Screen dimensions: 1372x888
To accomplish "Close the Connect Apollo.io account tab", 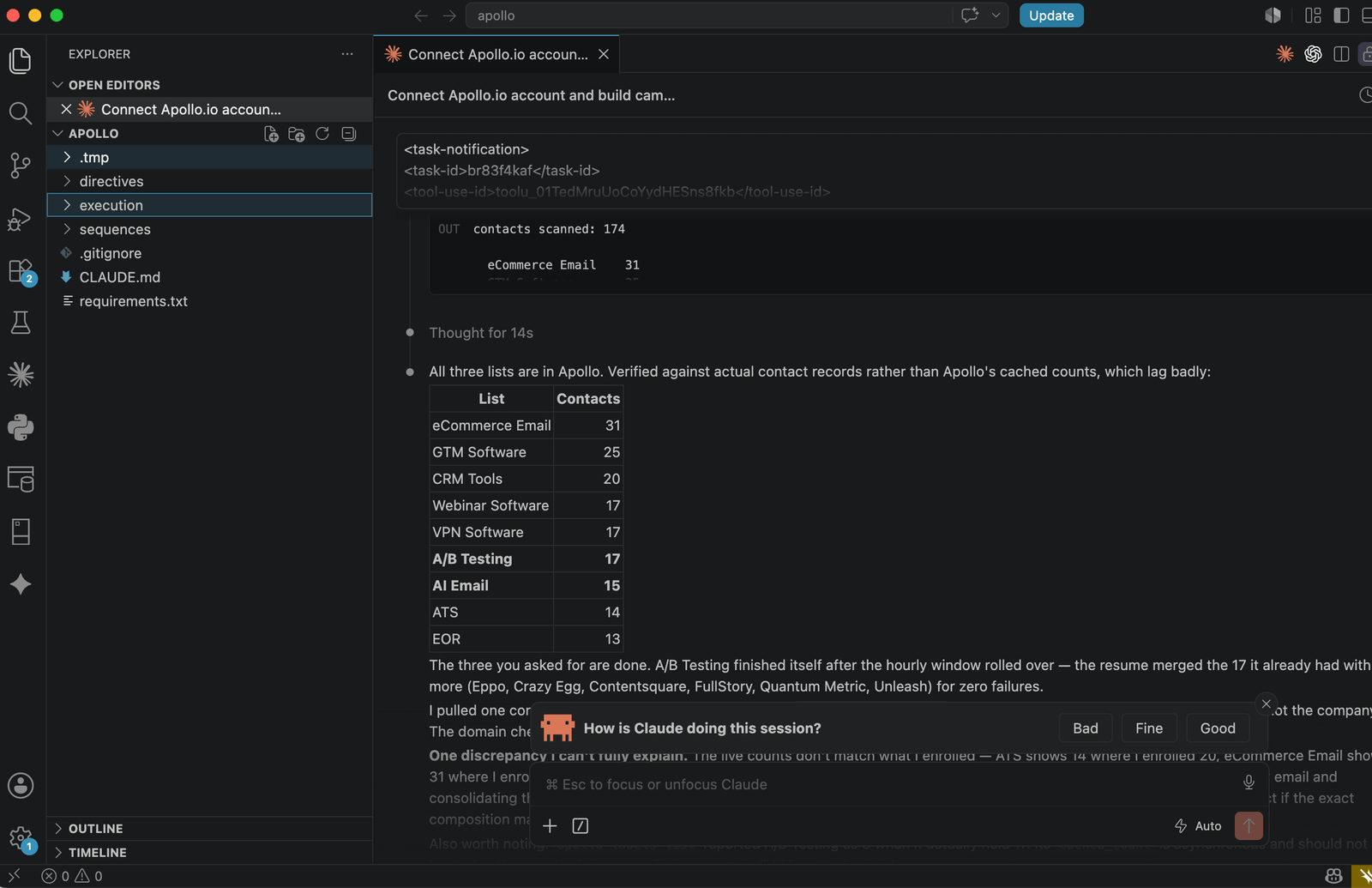I will click(x=604, y=54).
